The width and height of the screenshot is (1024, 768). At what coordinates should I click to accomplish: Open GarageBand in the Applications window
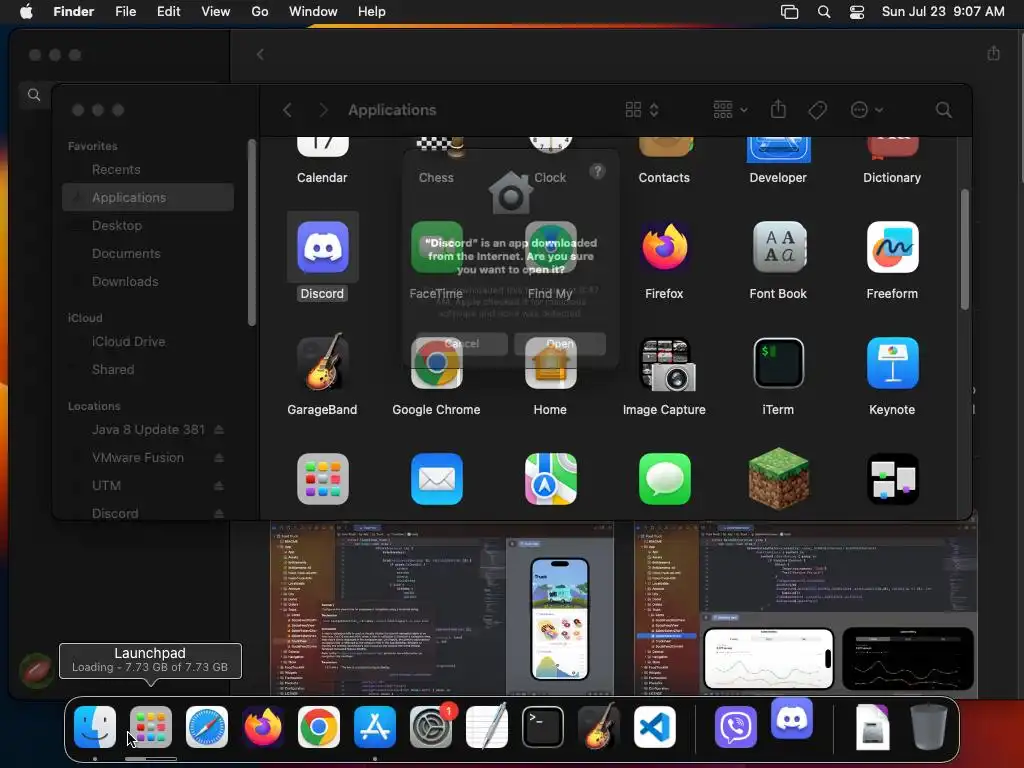[x=323, y=363]
